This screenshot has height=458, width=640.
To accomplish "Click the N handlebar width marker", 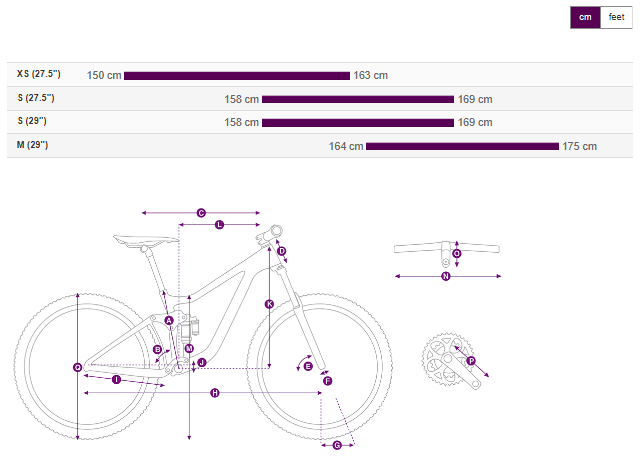I will 446,276.
